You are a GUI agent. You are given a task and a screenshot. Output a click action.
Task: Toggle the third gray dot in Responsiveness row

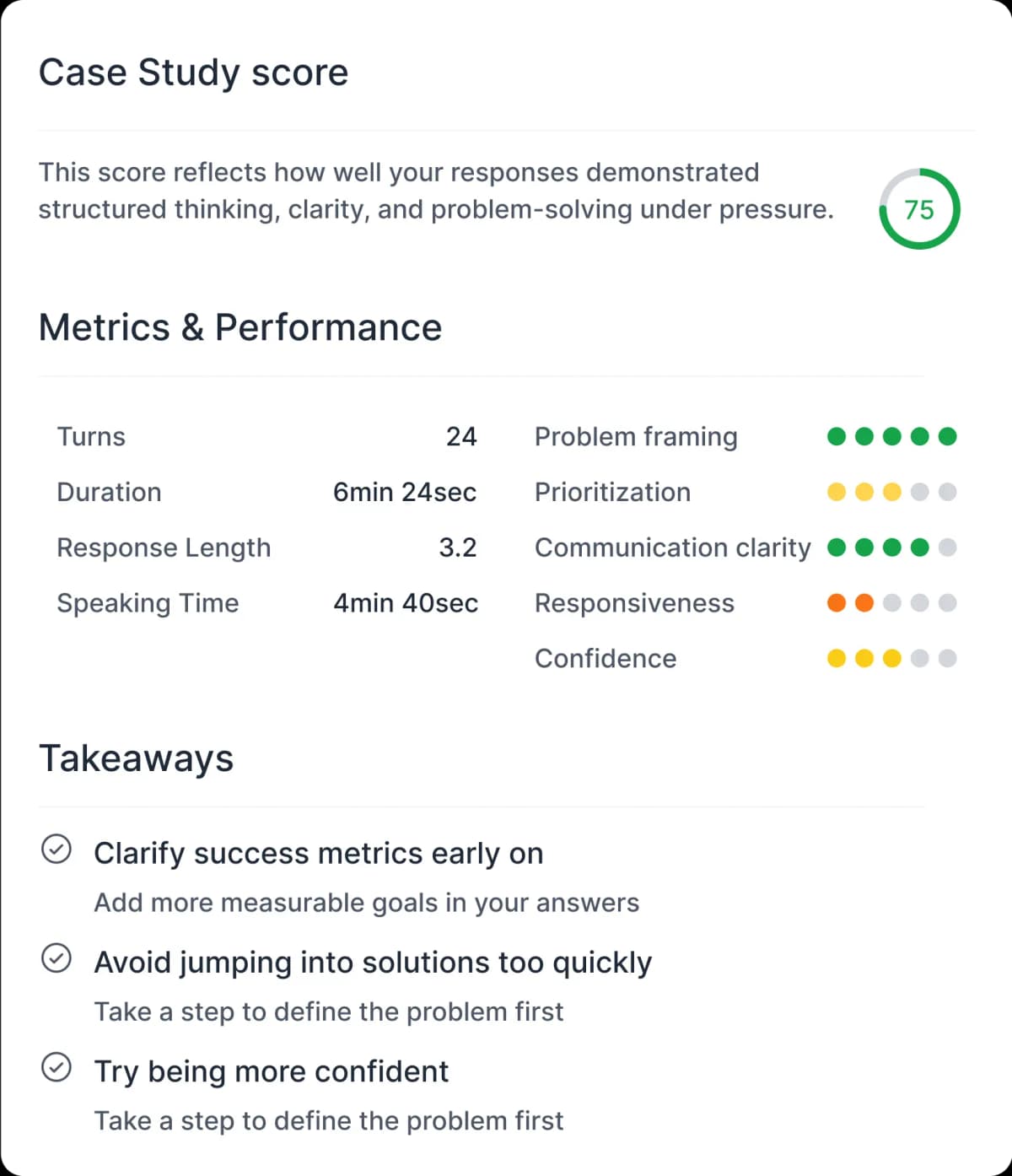pos(892,603)
